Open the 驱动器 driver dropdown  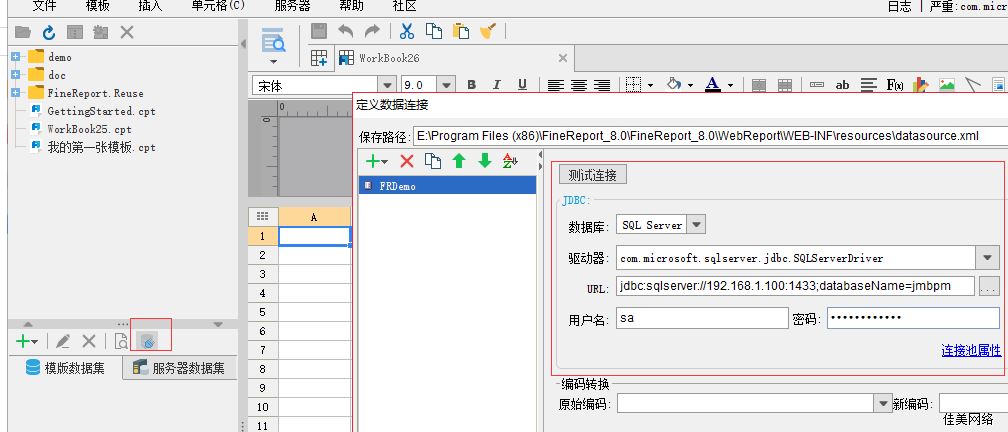click(987, 258)
